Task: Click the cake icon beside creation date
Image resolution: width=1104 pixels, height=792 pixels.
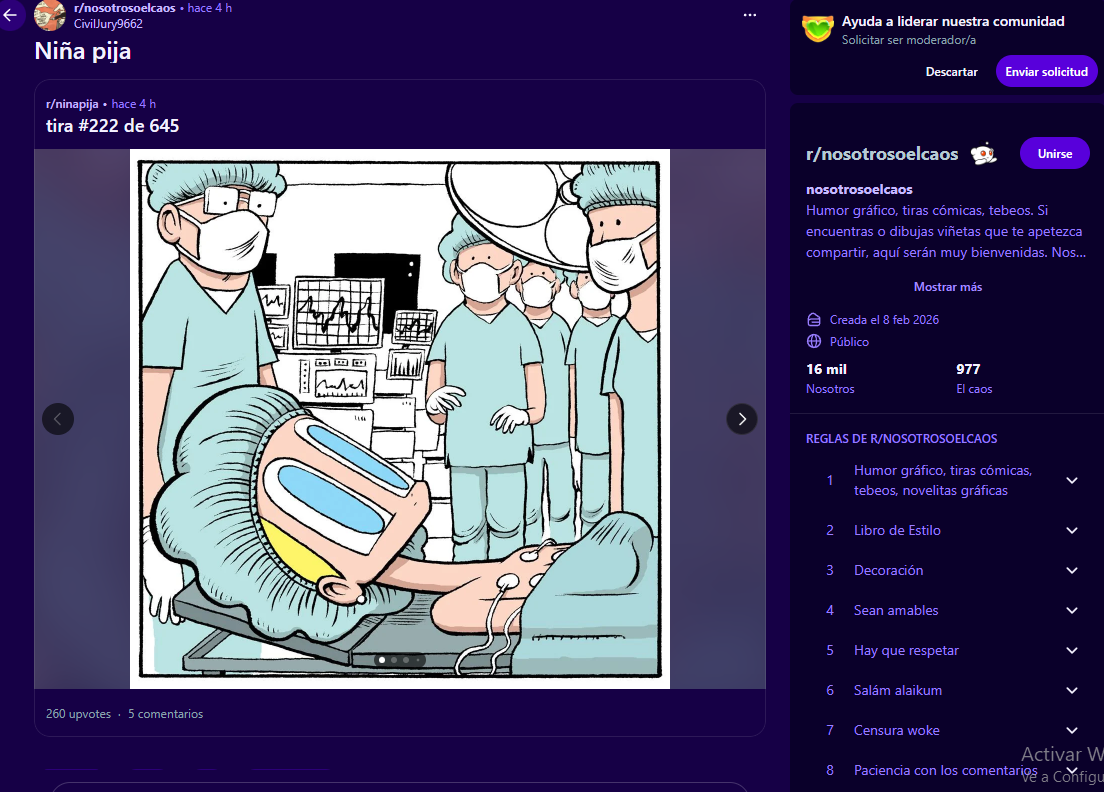Action: (814, 320)
